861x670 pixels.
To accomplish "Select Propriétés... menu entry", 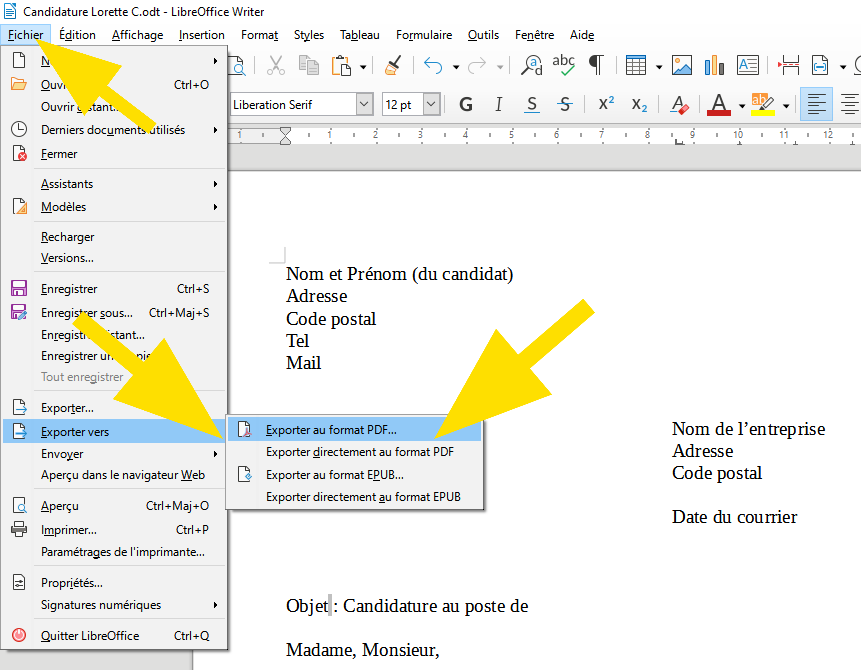I will (x=114, y=583).
